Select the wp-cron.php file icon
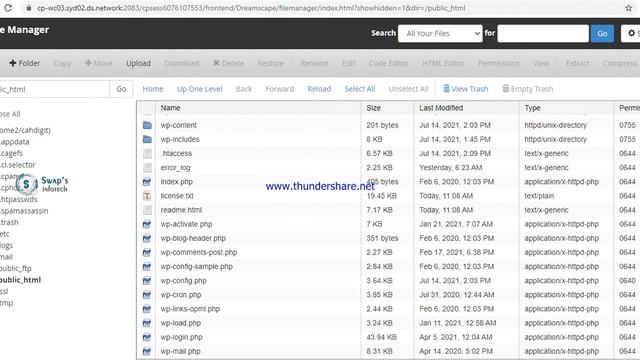Viewport: 640px width, 360px height. click(147, 295)
